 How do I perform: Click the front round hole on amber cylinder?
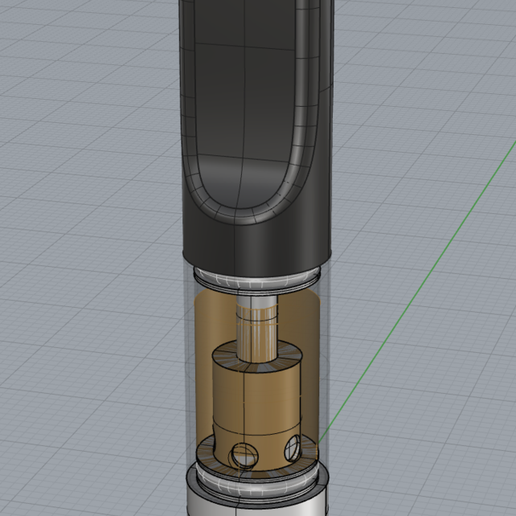tap(244, 454)
